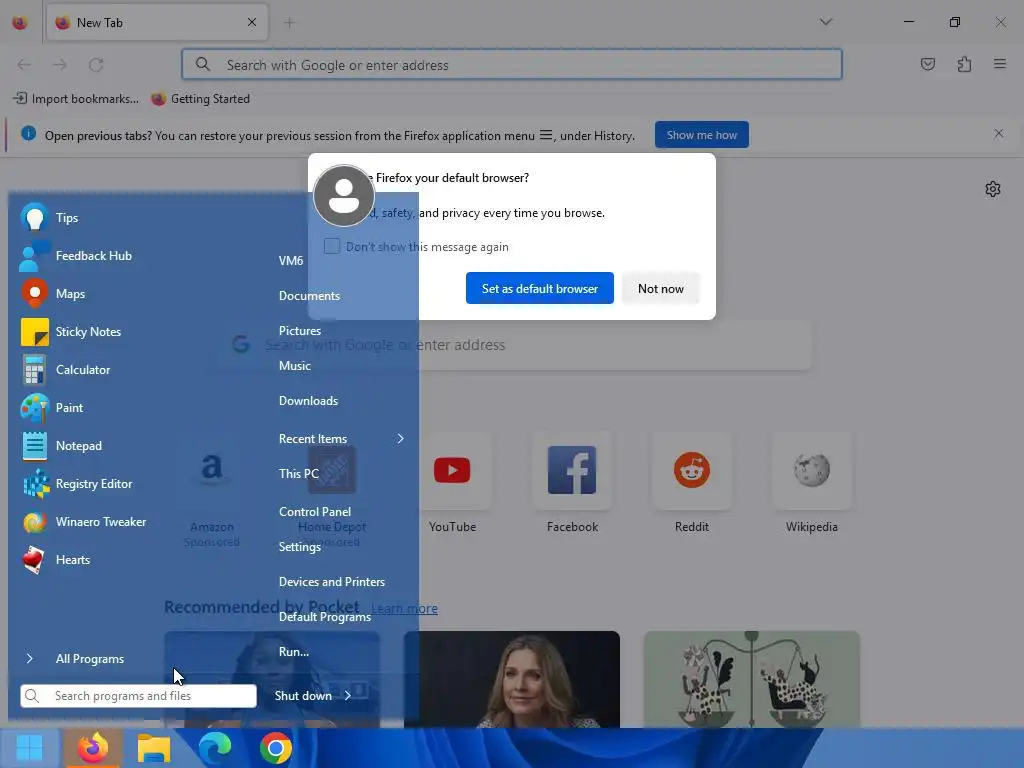Open Pocket story with smiling woman
Viewport: 1024px width, 768px height.
[x=511, y=679]
